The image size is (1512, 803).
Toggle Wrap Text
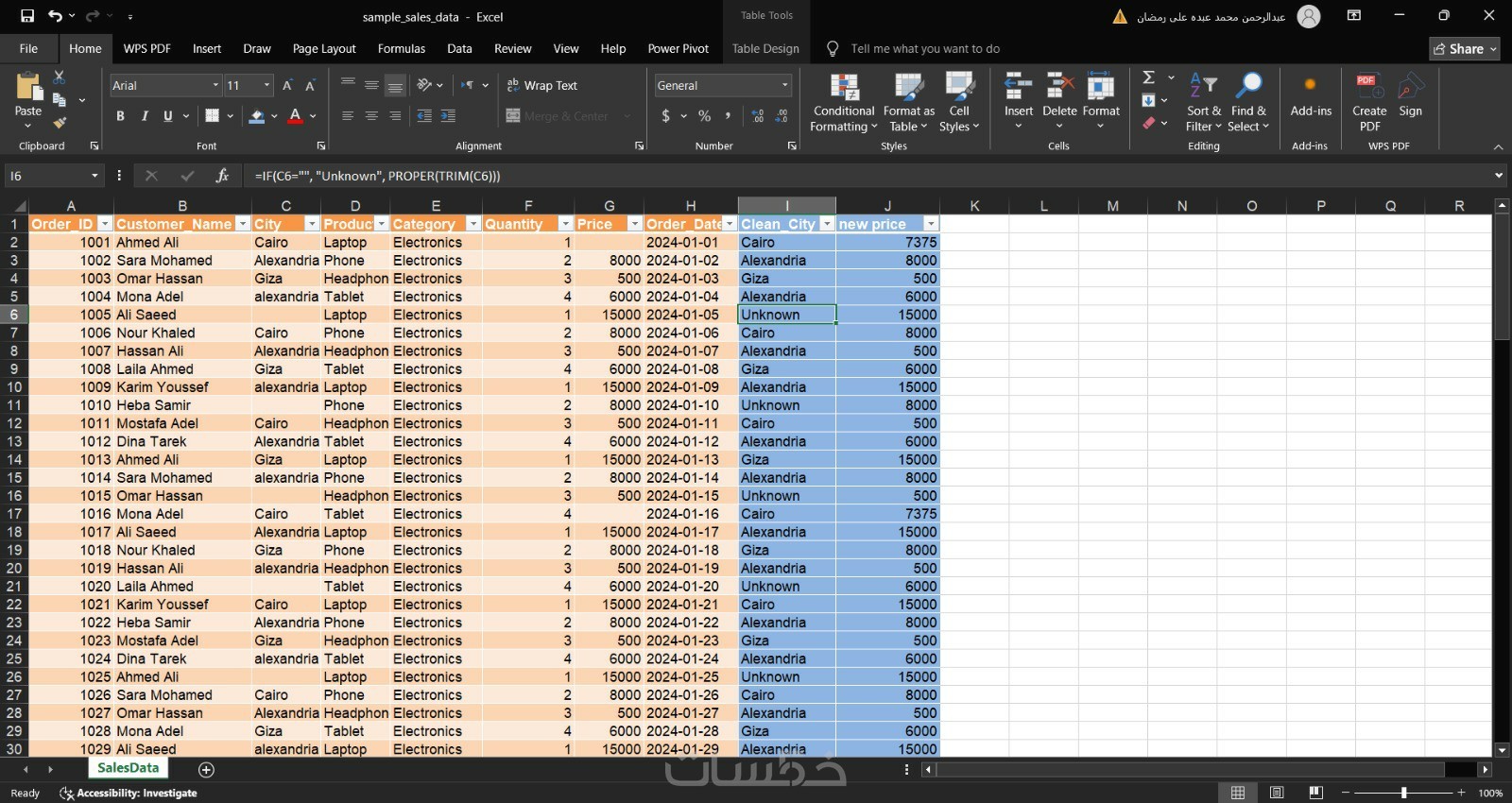click(x=542, y=85)
